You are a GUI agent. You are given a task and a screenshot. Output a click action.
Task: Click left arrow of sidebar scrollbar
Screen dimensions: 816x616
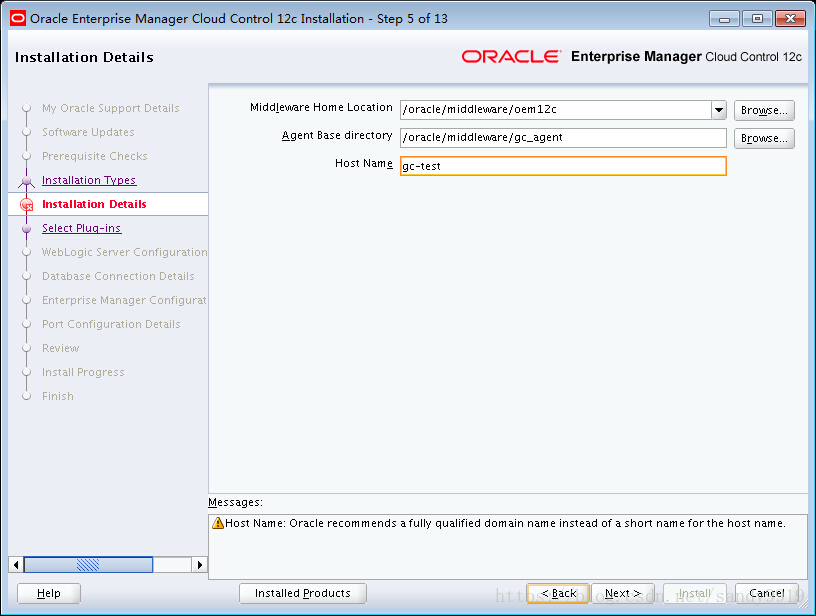[16, 564]
